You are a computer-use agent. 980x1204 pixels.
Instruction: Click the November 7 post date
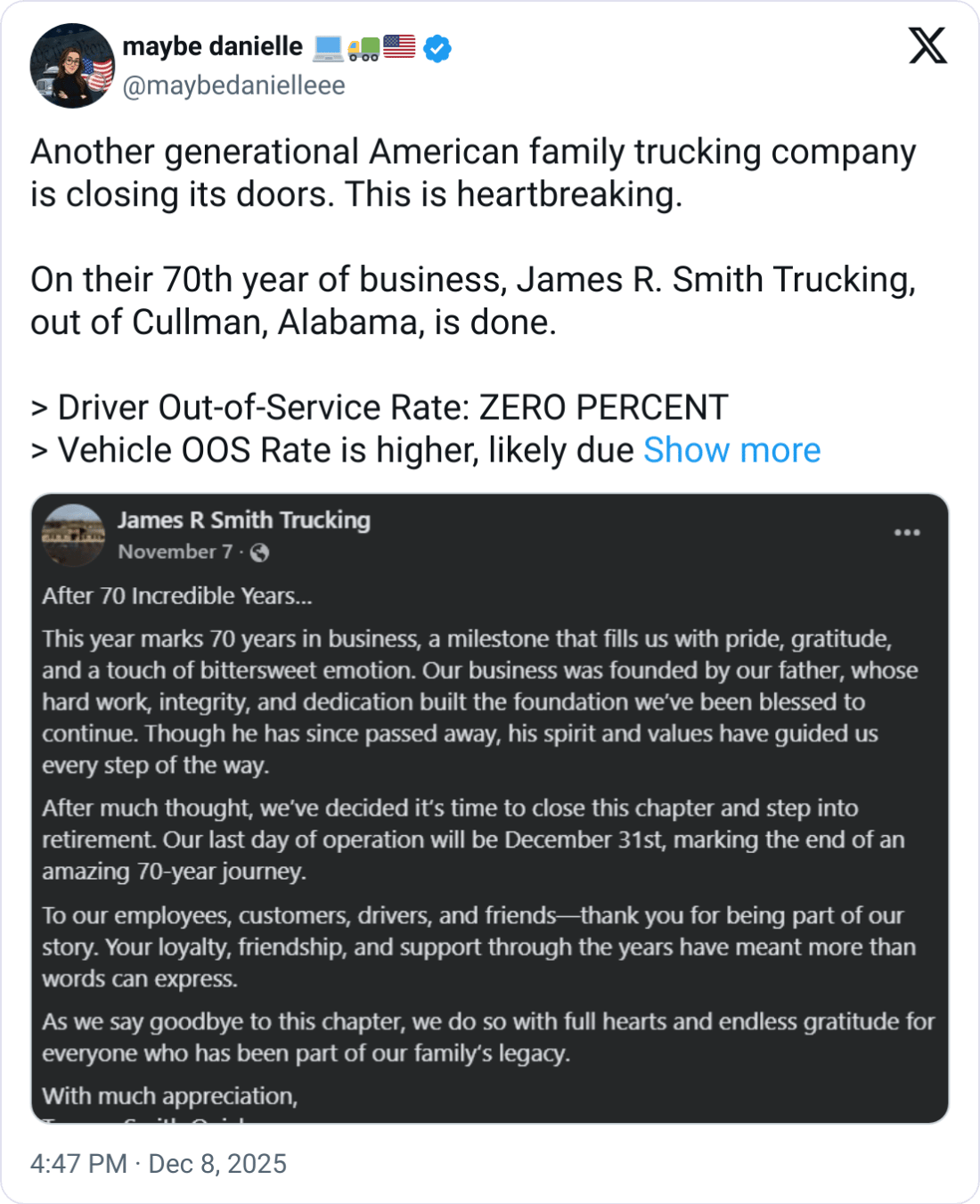coord(175,553)
